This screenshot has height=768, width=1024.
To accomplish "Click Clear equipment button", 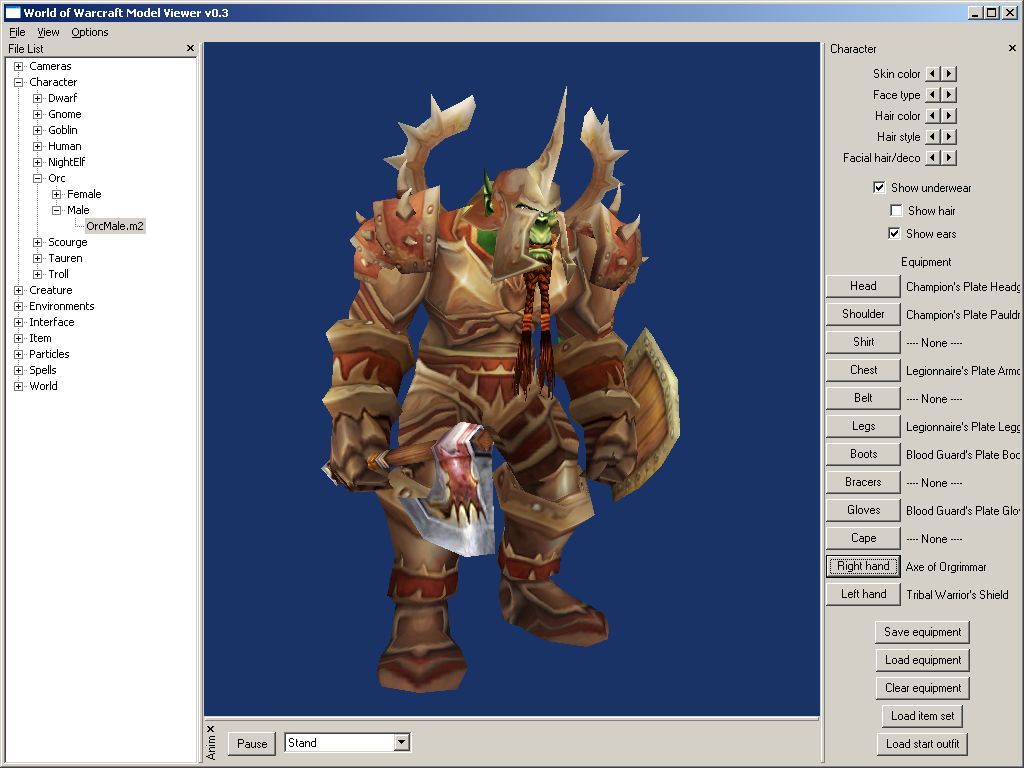I will [x=923, y=688].
